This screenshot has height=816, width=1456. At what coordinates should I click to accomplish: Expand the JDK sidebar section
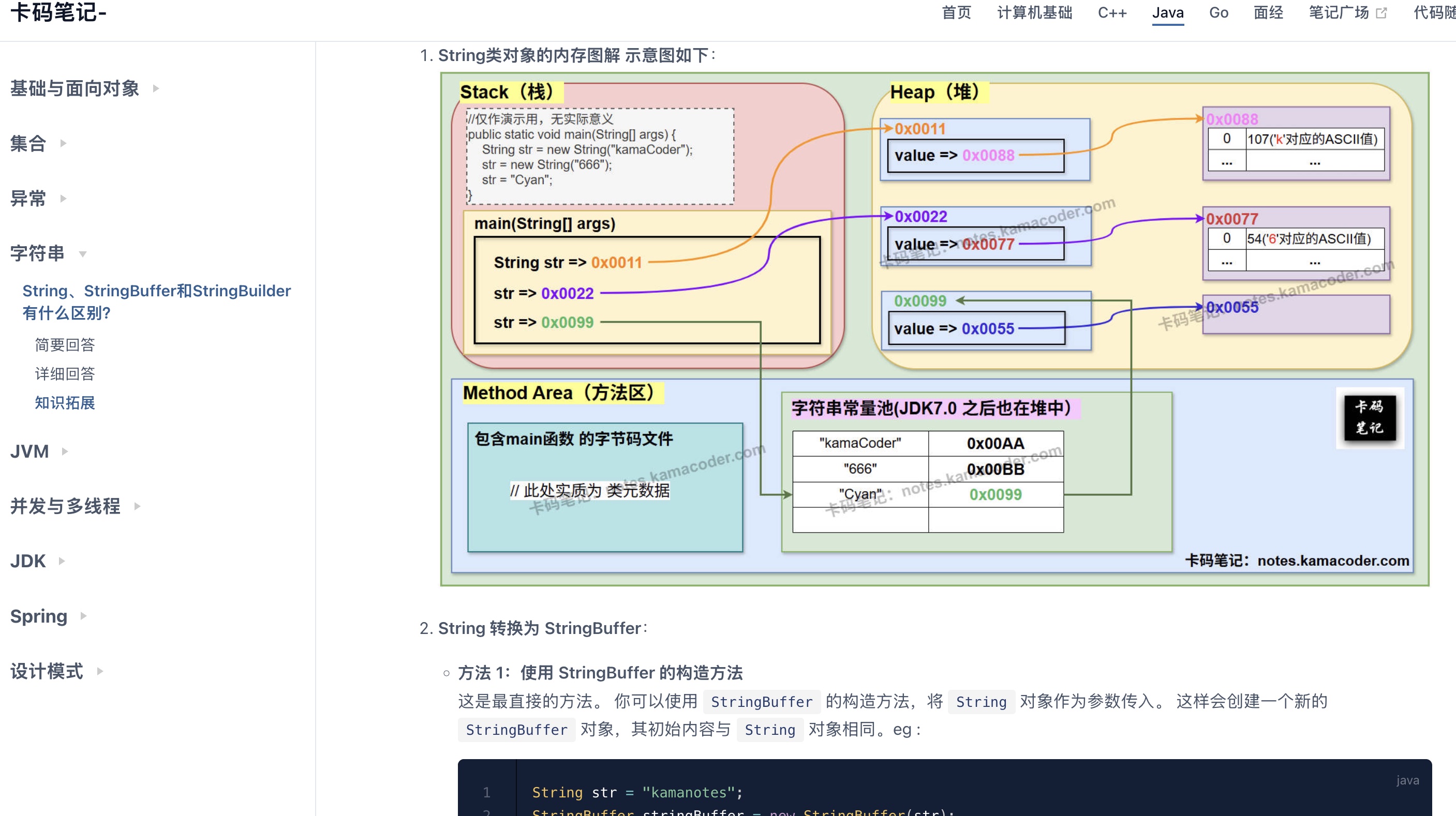(62, 561)
